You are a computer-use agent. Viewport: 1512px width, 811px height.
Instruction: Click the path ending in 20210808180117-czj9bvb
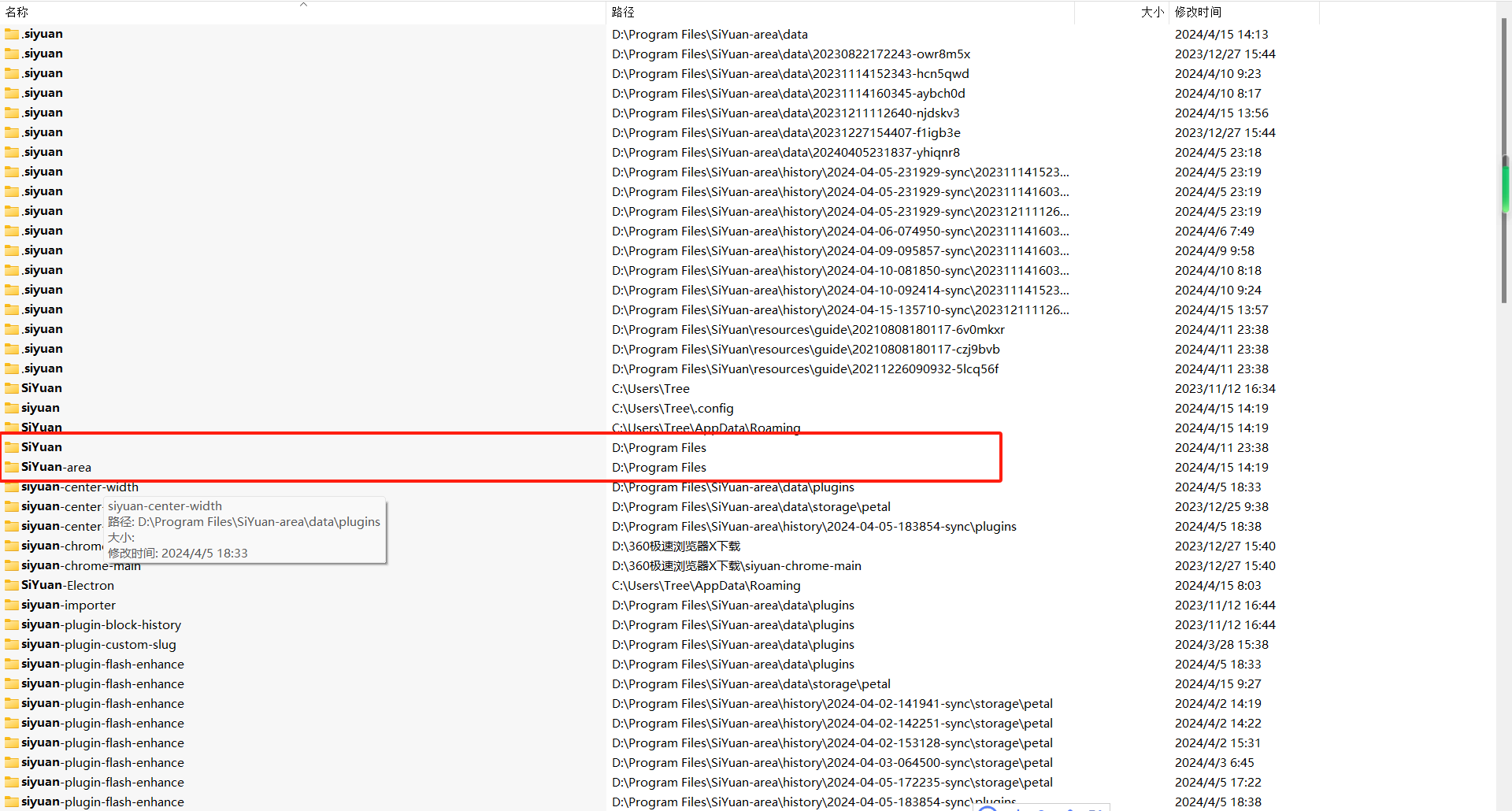(x=806, y=350)
